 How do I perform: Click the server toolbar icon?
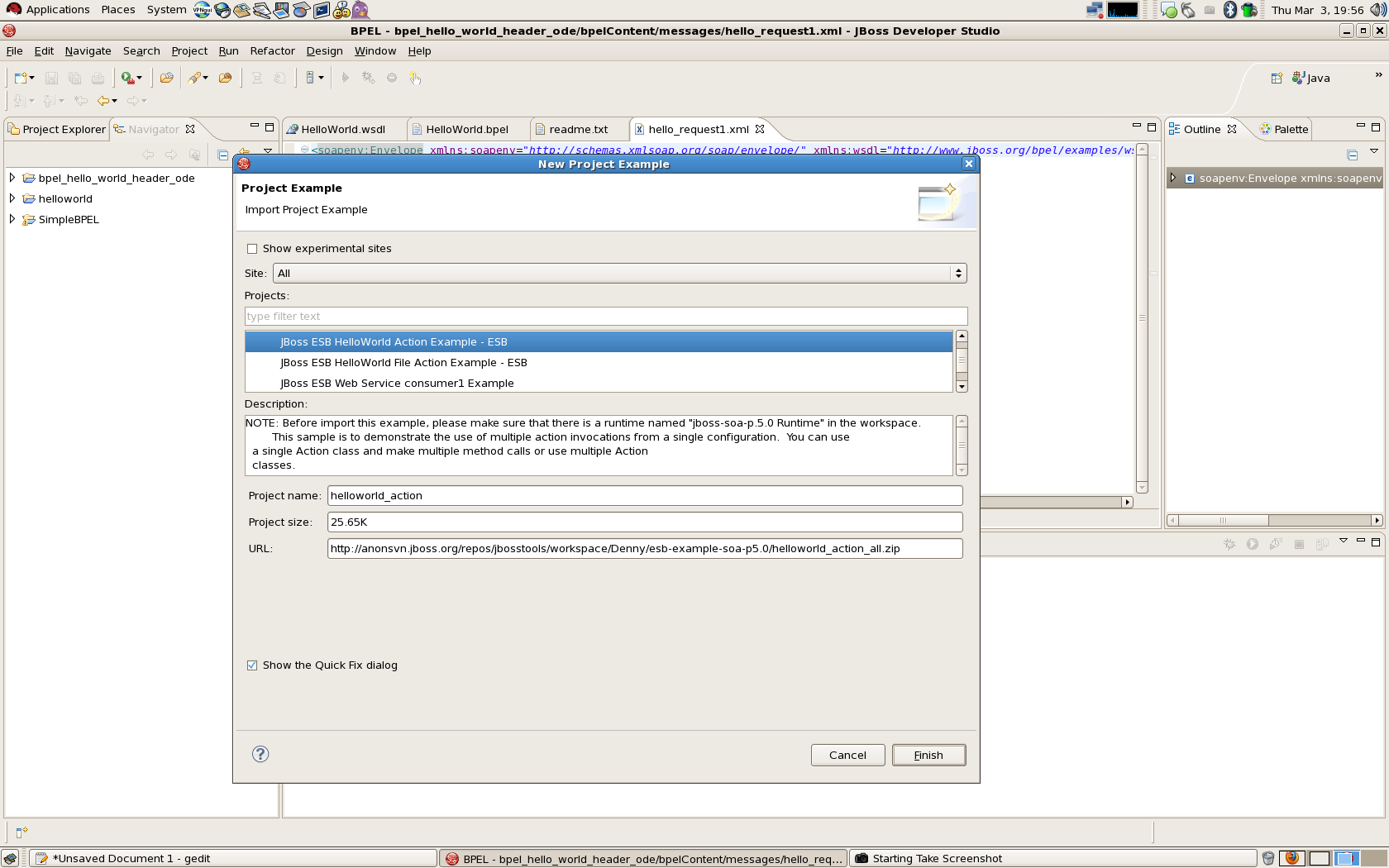click(310, 78)
